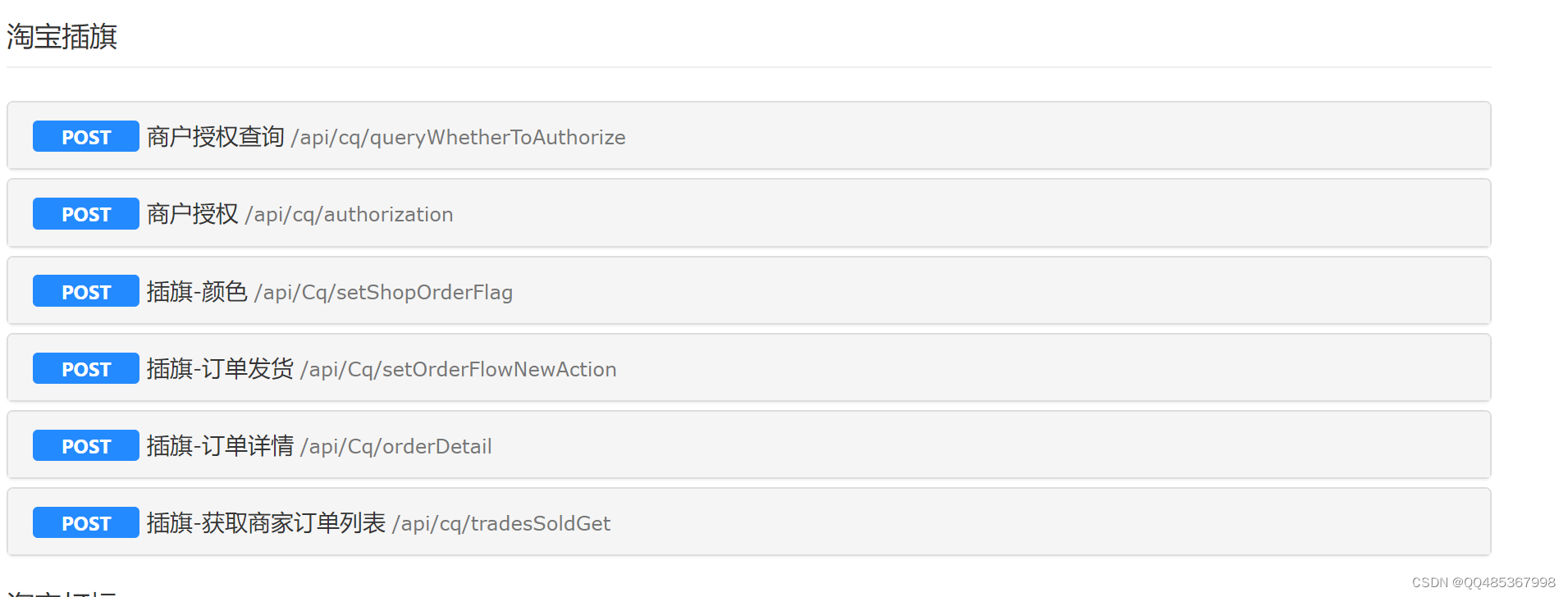Collapse the 淘宝插旗 section heading
The width and height of the screenshot is (1568, 597).
coord(62,37)
